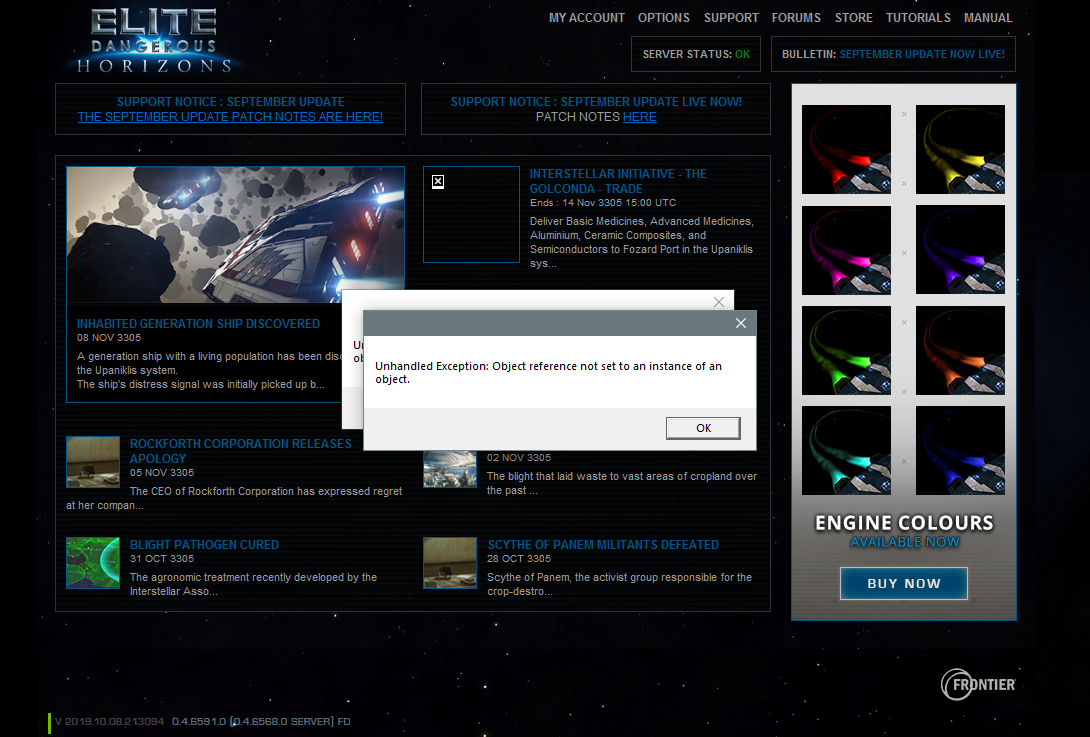This screenshot has width=1090, height=737.
Task: Select the purple engine colour image
Action: 960,250
